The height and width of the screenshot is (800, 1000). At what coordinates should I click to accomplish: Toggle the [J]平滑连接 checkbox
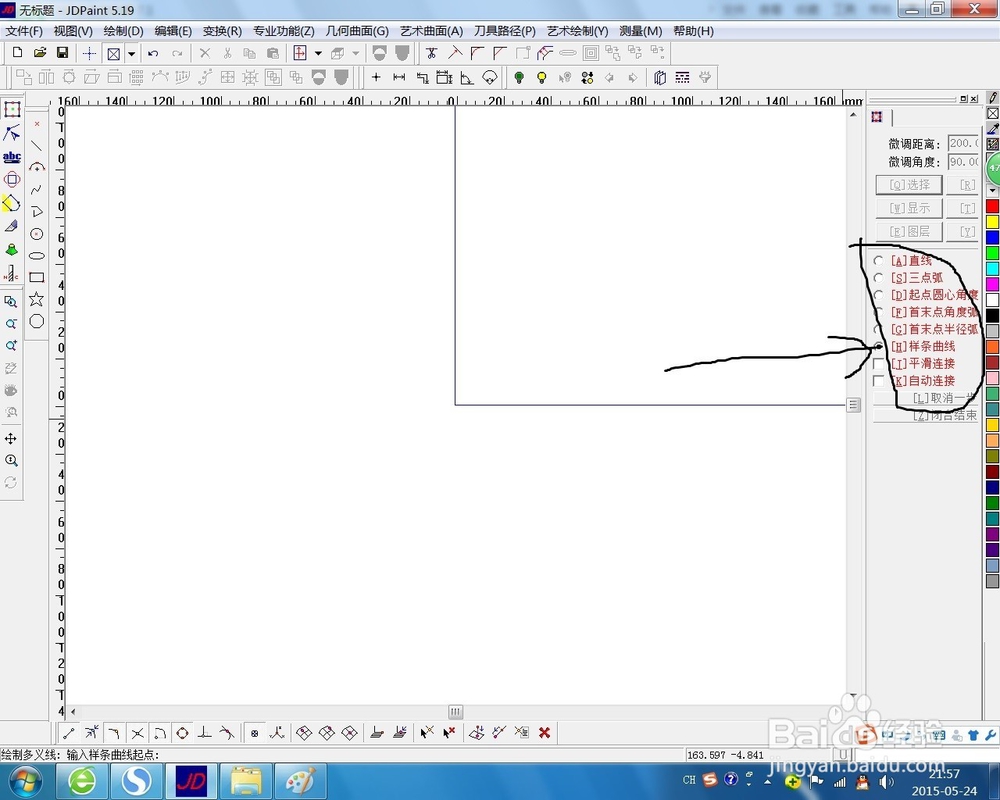click(x=878, y=364)
